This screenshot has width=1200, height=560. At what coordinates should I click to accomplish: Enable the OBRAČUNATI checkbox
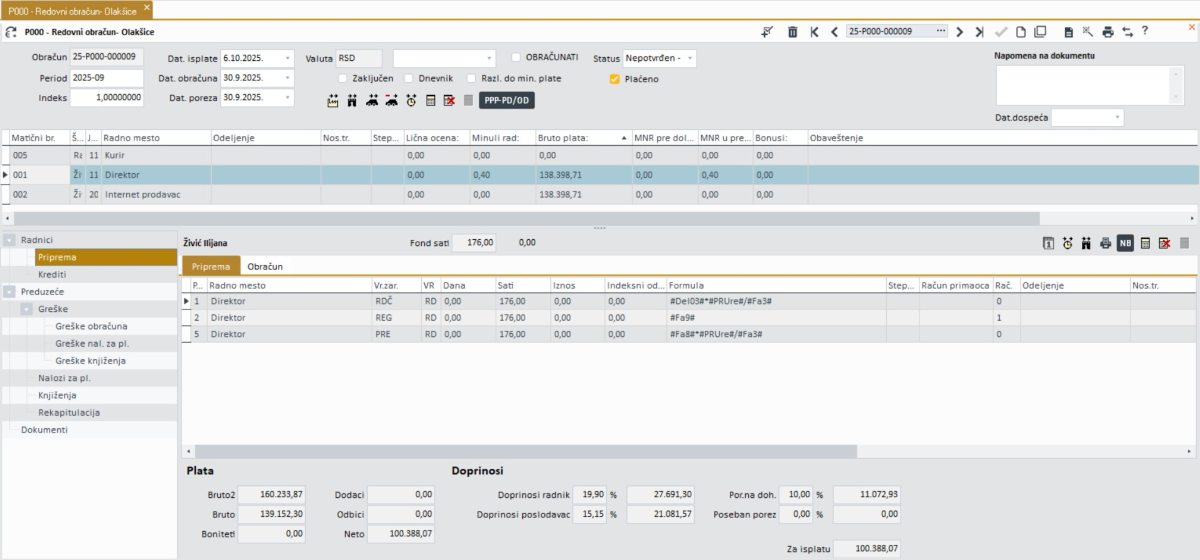pos(516,57)
